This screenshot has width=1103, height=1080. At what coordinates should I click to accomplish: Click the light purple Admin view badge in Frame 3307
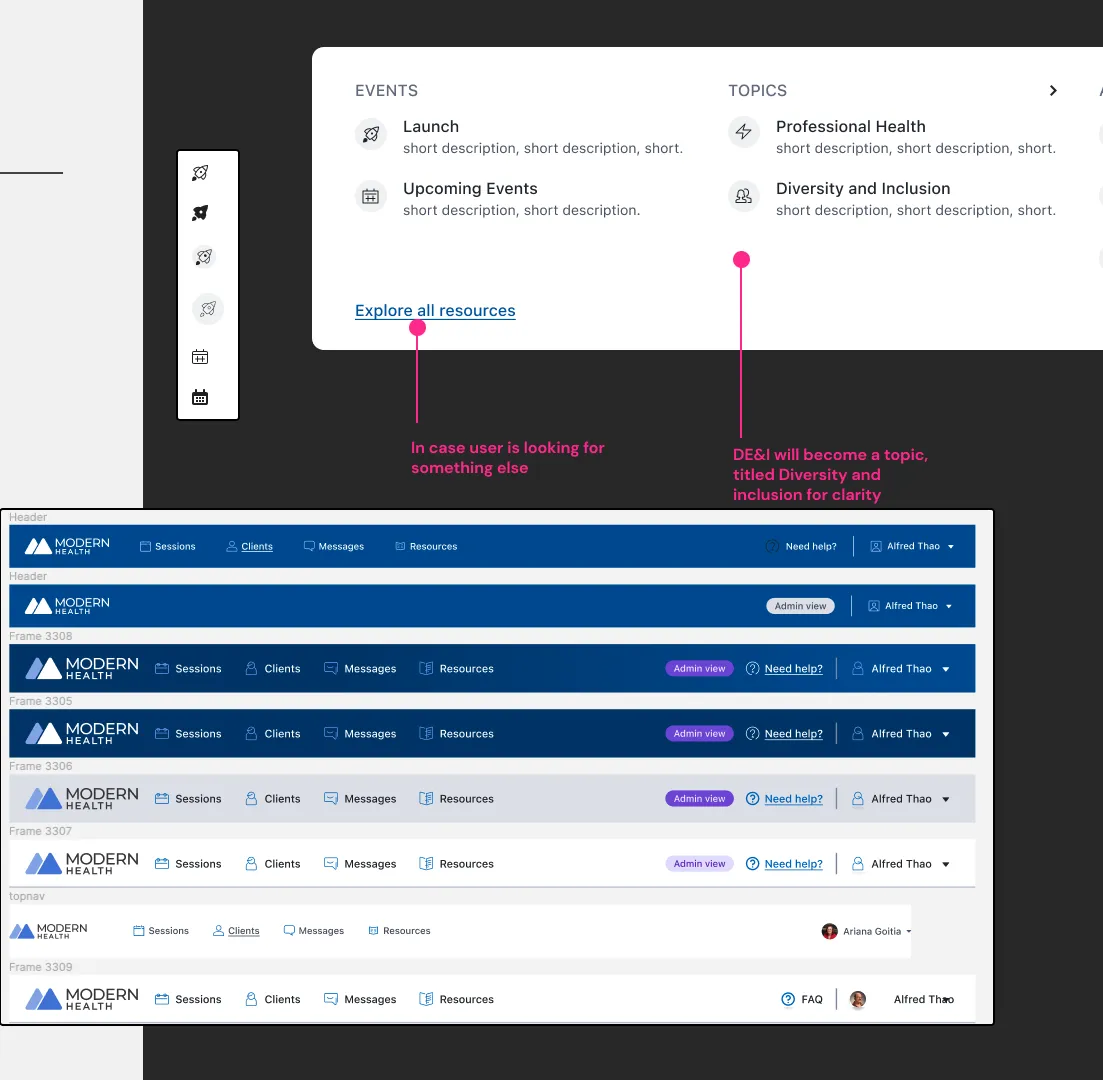click(699, 863)
